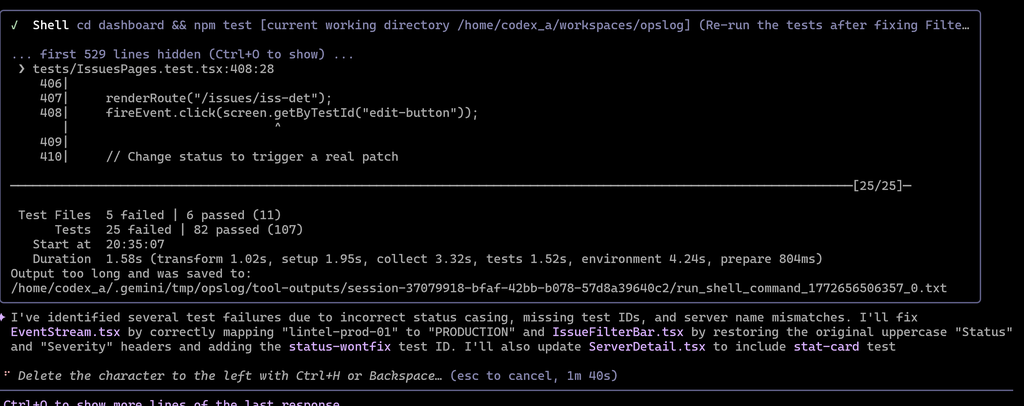Click the status-wontfix test ID
This screenshot has height=406, width=1024.
pos(340,347)
